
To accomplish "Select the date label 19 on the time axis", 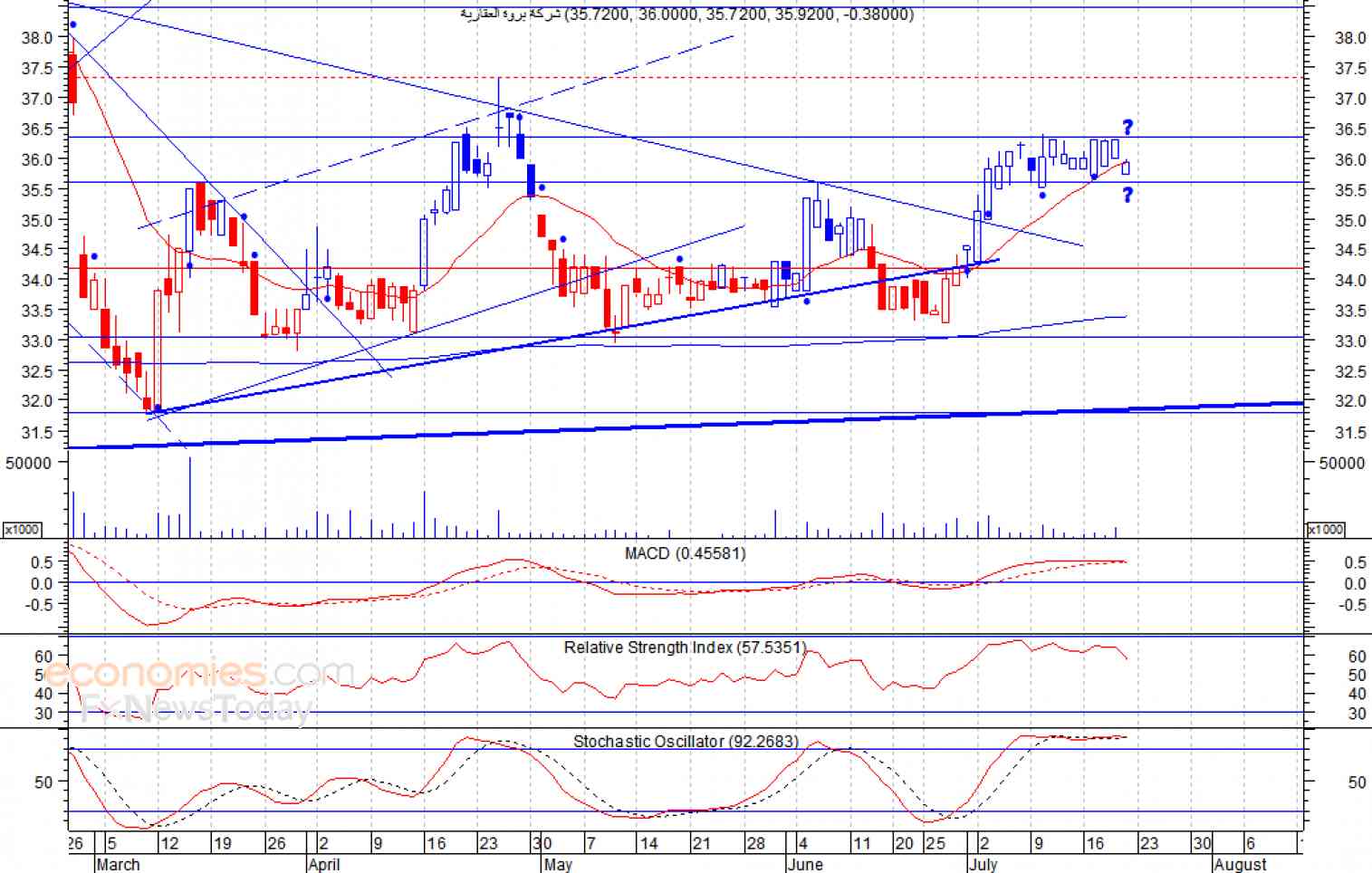I will click(222, 843).
